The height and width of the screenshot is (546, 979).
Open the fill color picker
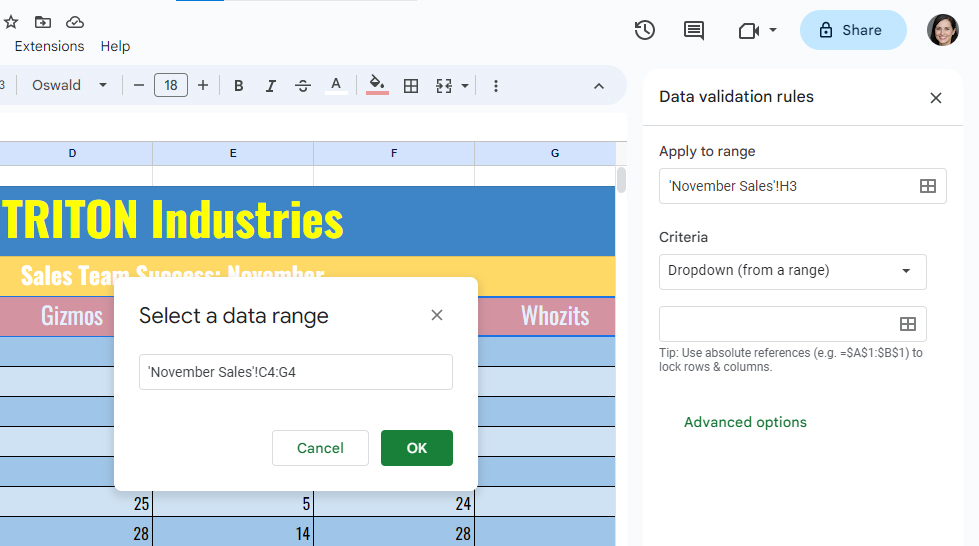(377, 86)
